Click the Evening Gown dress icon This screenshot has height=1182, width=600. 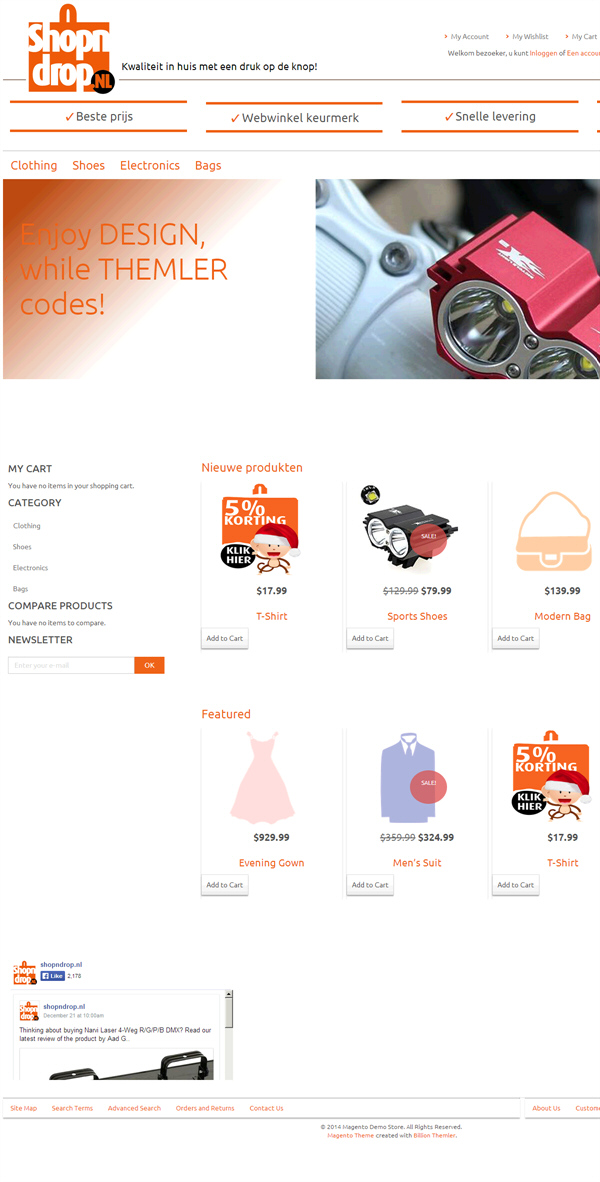[262, 776]
